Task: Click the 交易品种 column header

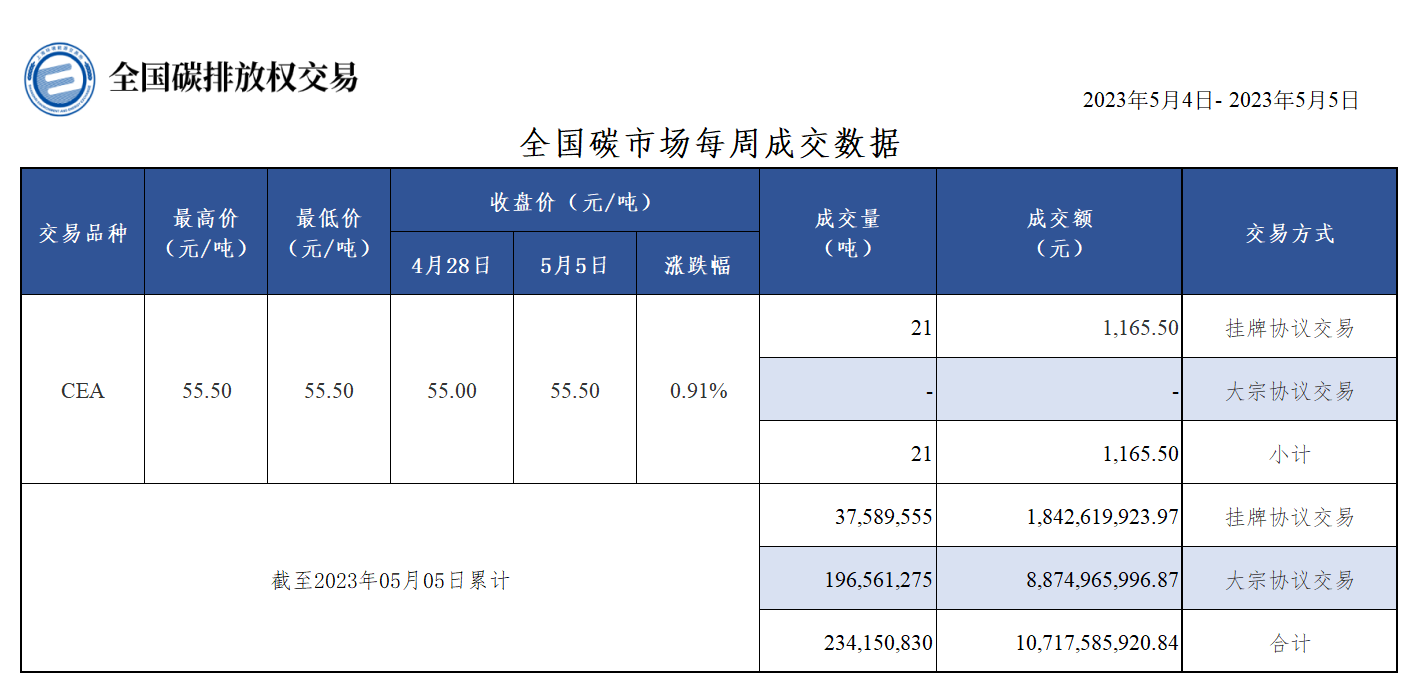Action: click(83, 232)
